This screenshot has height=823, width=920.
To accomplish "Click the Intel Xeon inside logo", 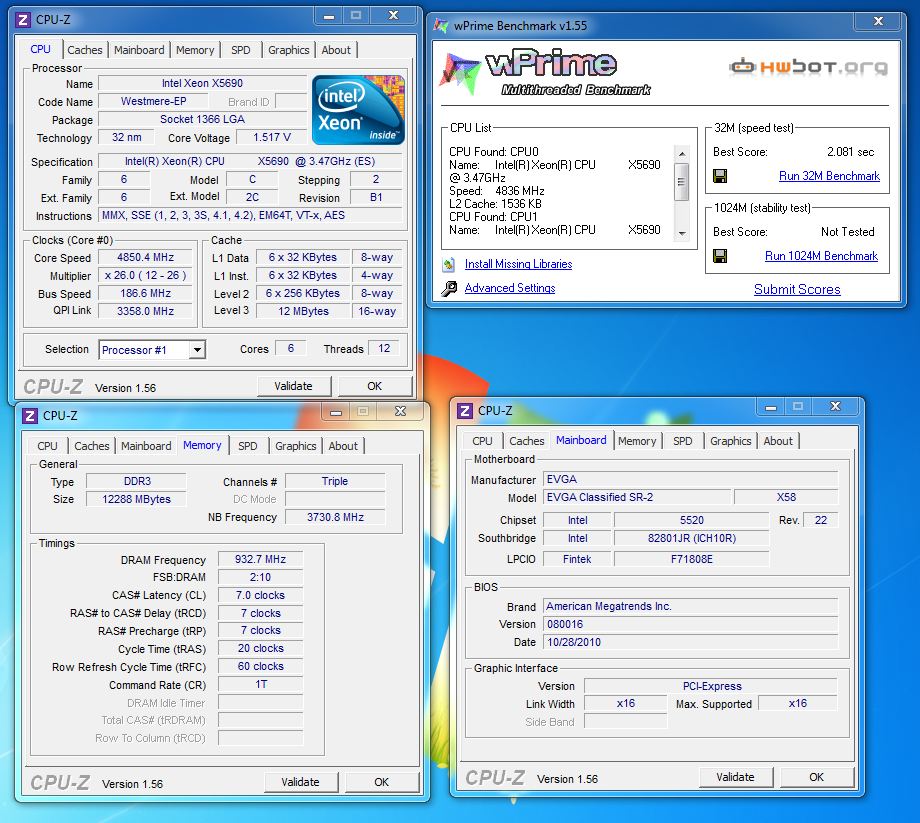I will [x=358, y=110].
